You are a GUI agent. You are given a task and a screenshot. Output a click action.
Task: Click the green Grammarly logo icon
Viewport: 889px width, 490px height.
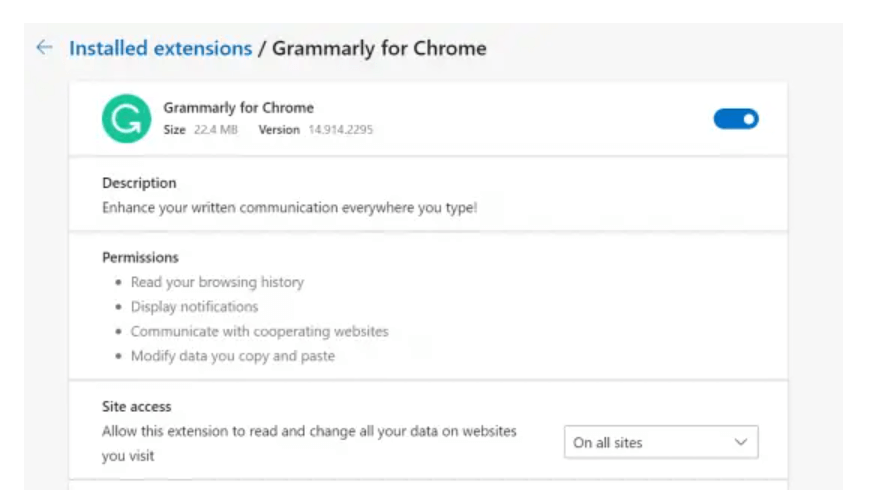point(126,119)
